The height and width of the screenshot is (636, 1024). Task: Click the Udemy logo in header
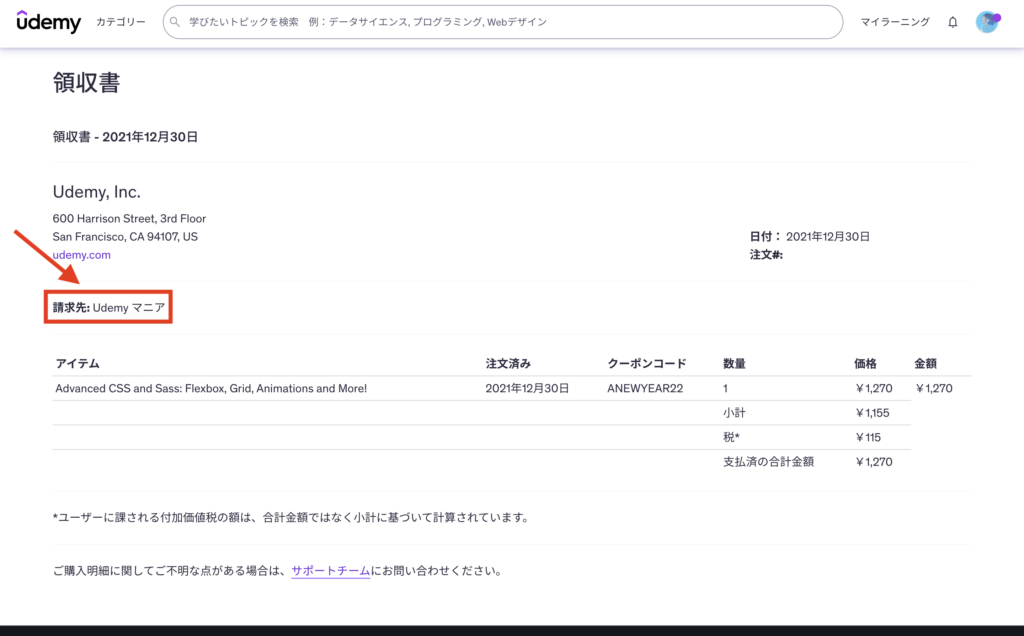pyautogui.click(x=48, y=22)
